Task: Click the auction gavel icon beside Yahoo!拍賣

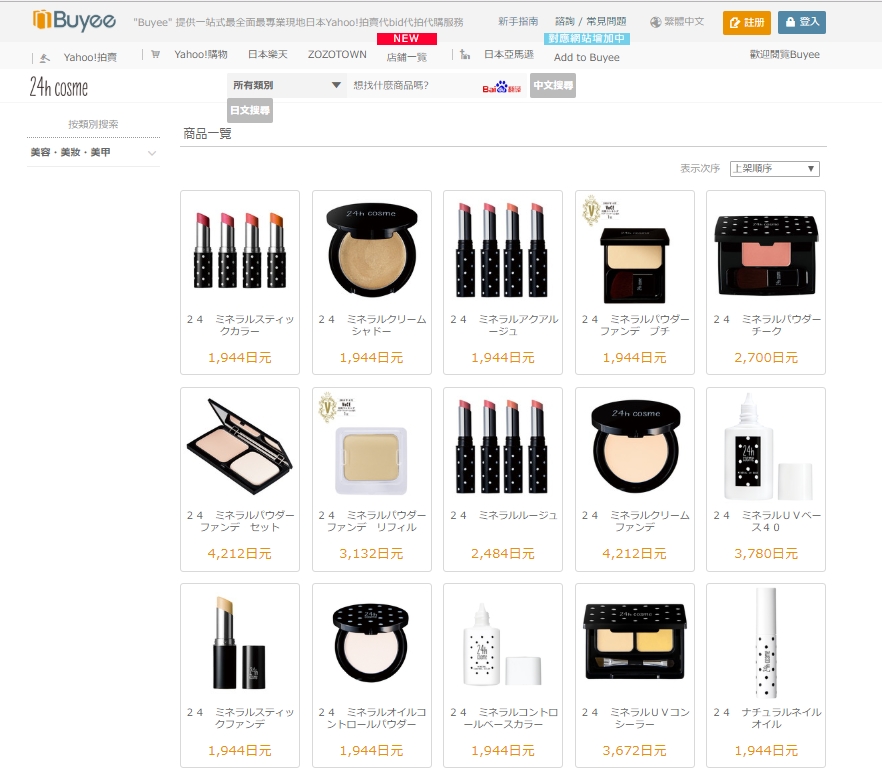Action: point(42,57)
